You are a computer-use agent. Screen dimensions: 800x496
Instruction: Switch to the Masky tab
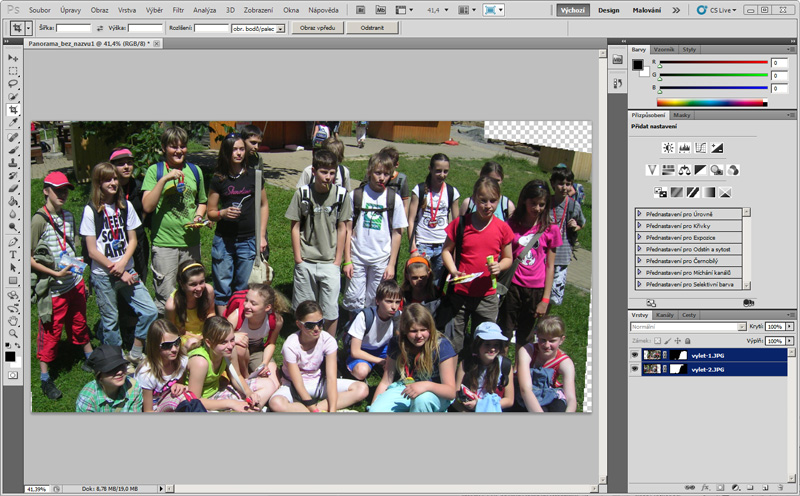(x=682, y=115)
